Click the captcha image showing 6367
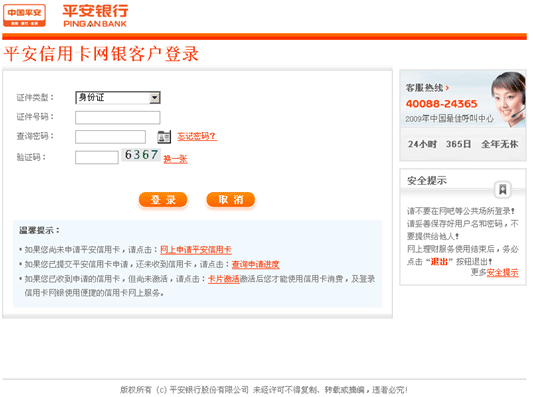The width and height of the screenshot is (533, 397). [141, 155]
